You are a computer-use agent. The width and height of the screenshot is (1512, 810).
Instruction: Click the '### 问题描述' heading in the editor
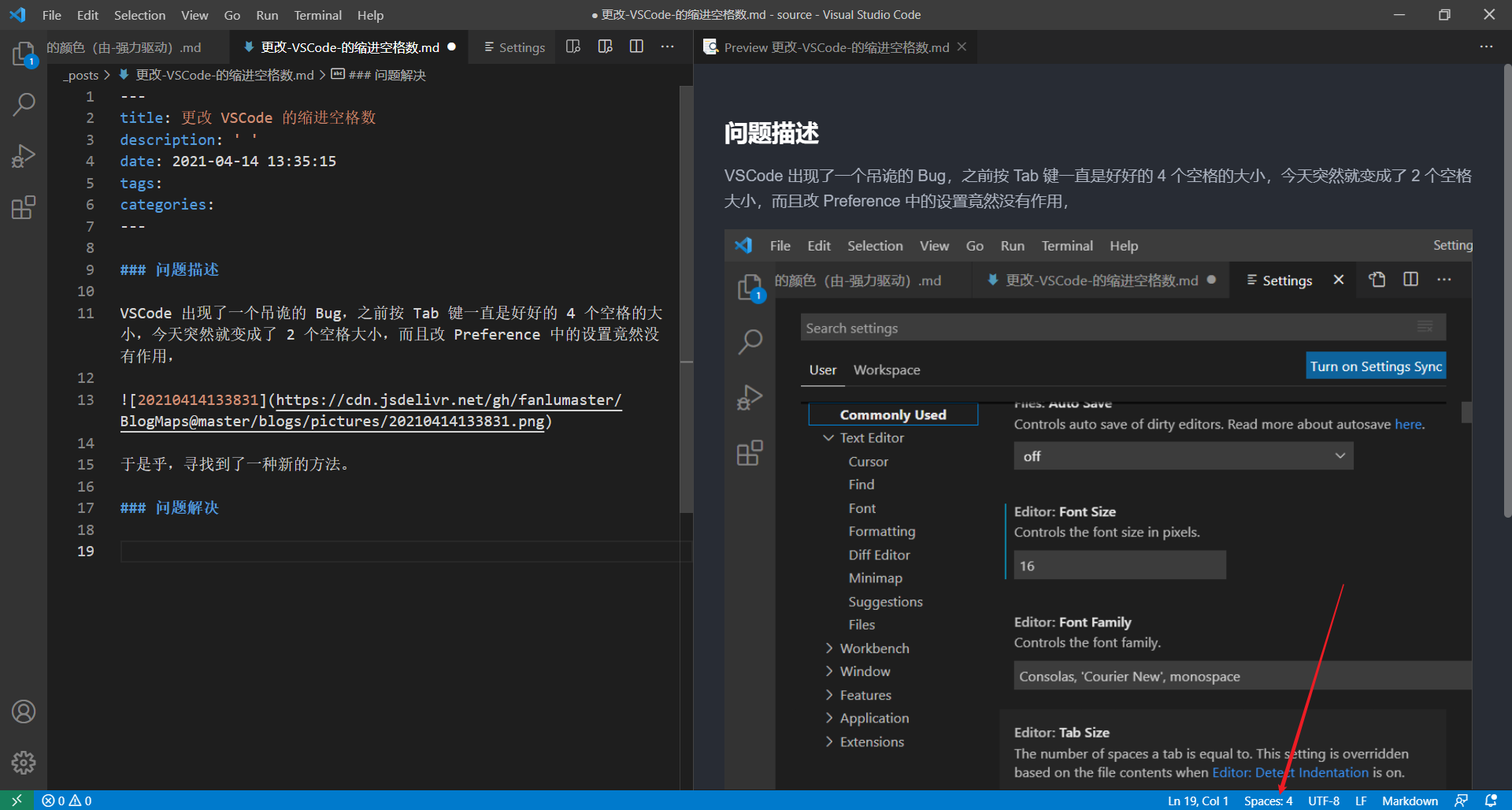[169, 269]
